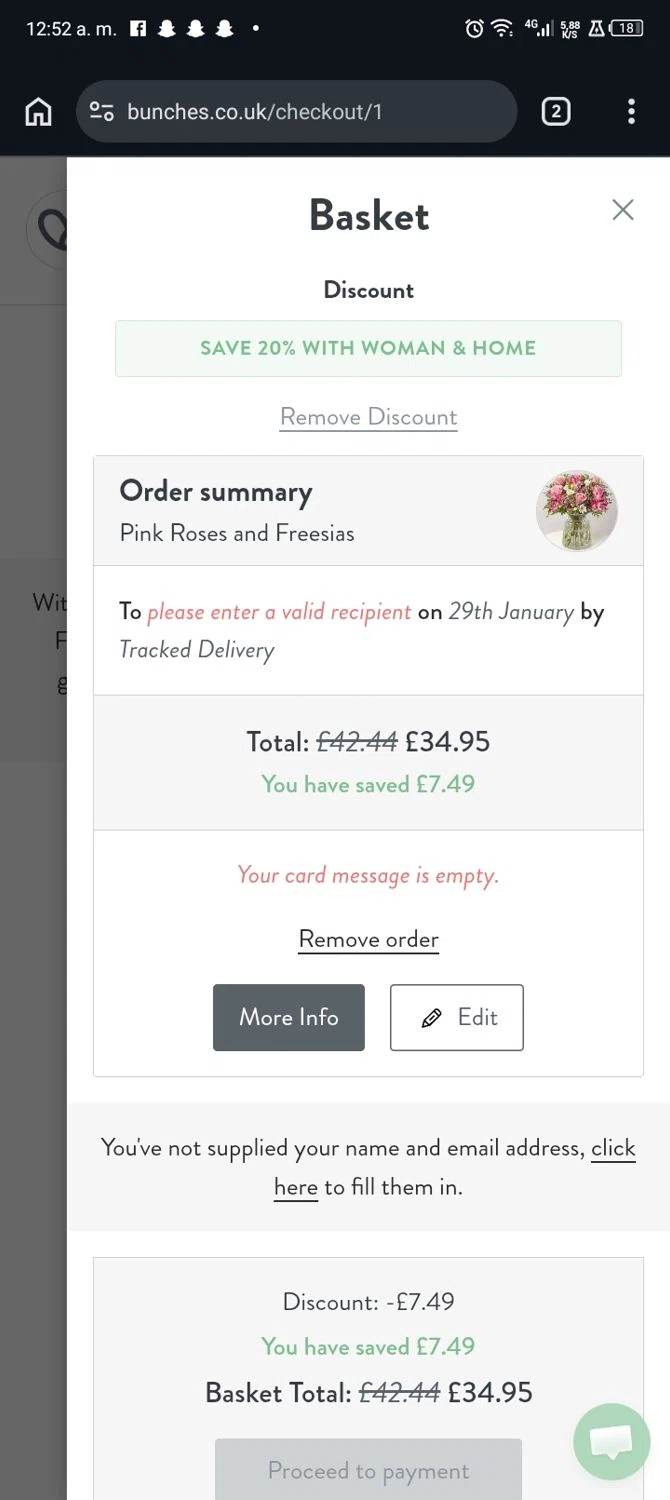Tap 'please enter a valid recipient' text

279,612
